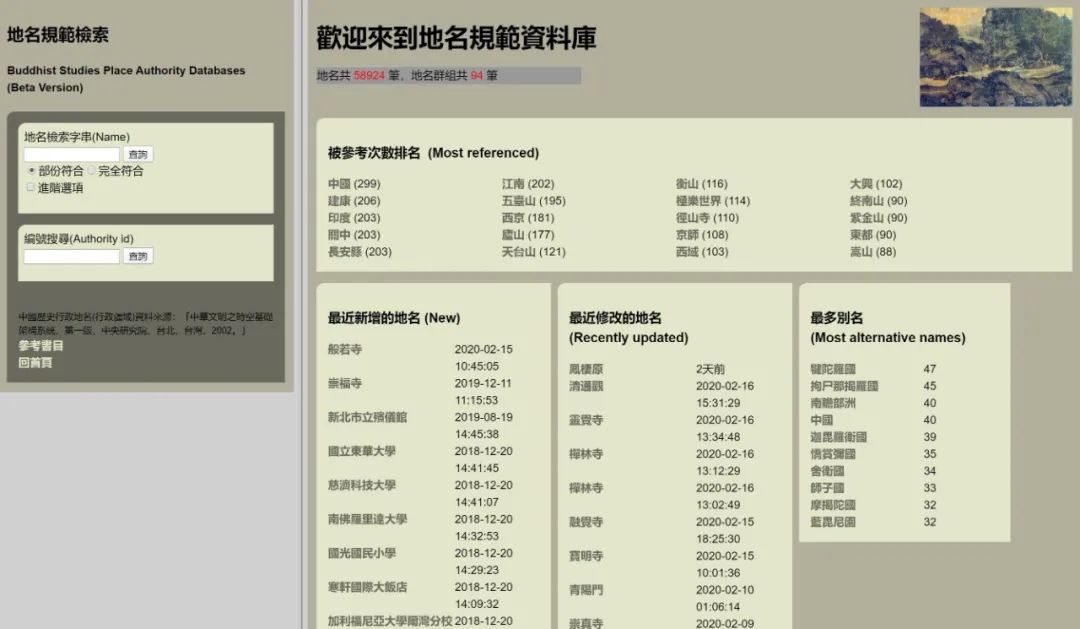Click the 地名檢索字串 Name search input field
This screenshot has height=629, width=1080.
coord(71,154)
